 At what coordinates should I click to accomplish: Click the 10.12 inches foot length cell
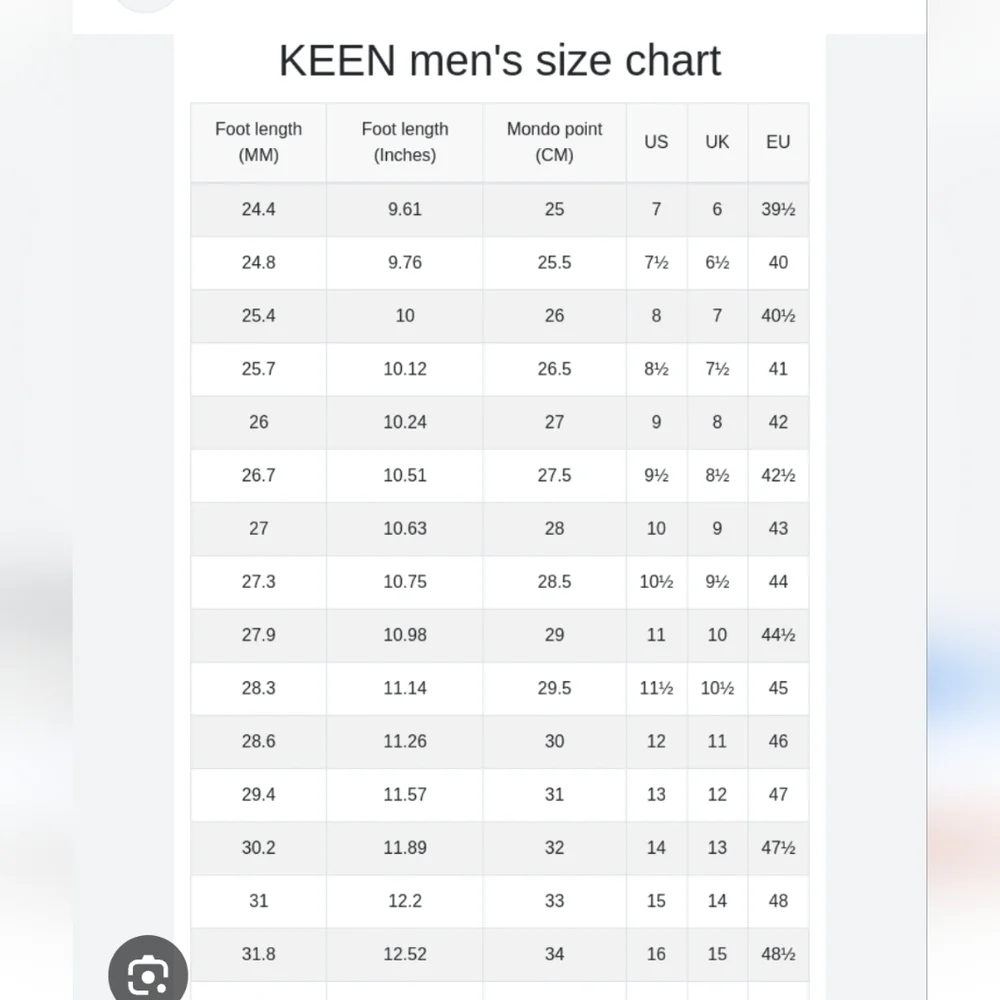coord(405,369)
